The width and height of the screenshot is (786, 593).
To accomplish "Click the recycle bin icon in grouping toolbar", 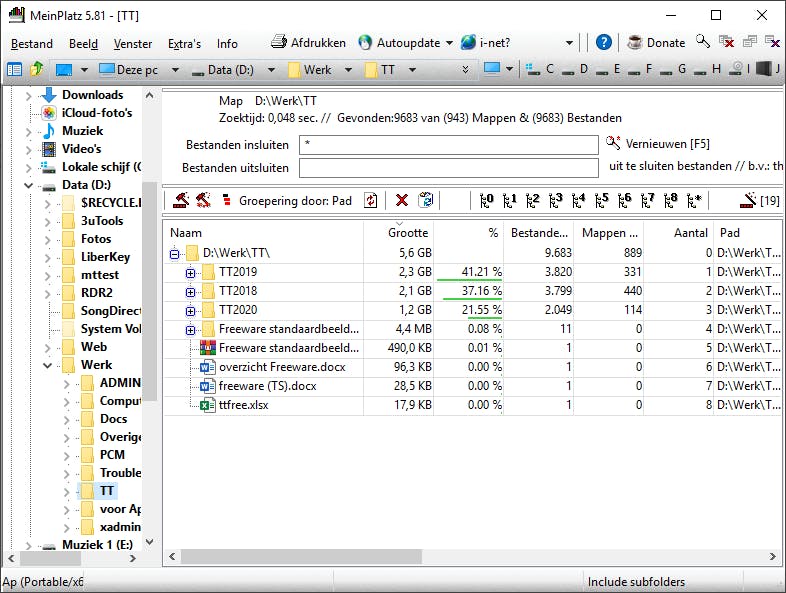I will click(x=426, y=200).
